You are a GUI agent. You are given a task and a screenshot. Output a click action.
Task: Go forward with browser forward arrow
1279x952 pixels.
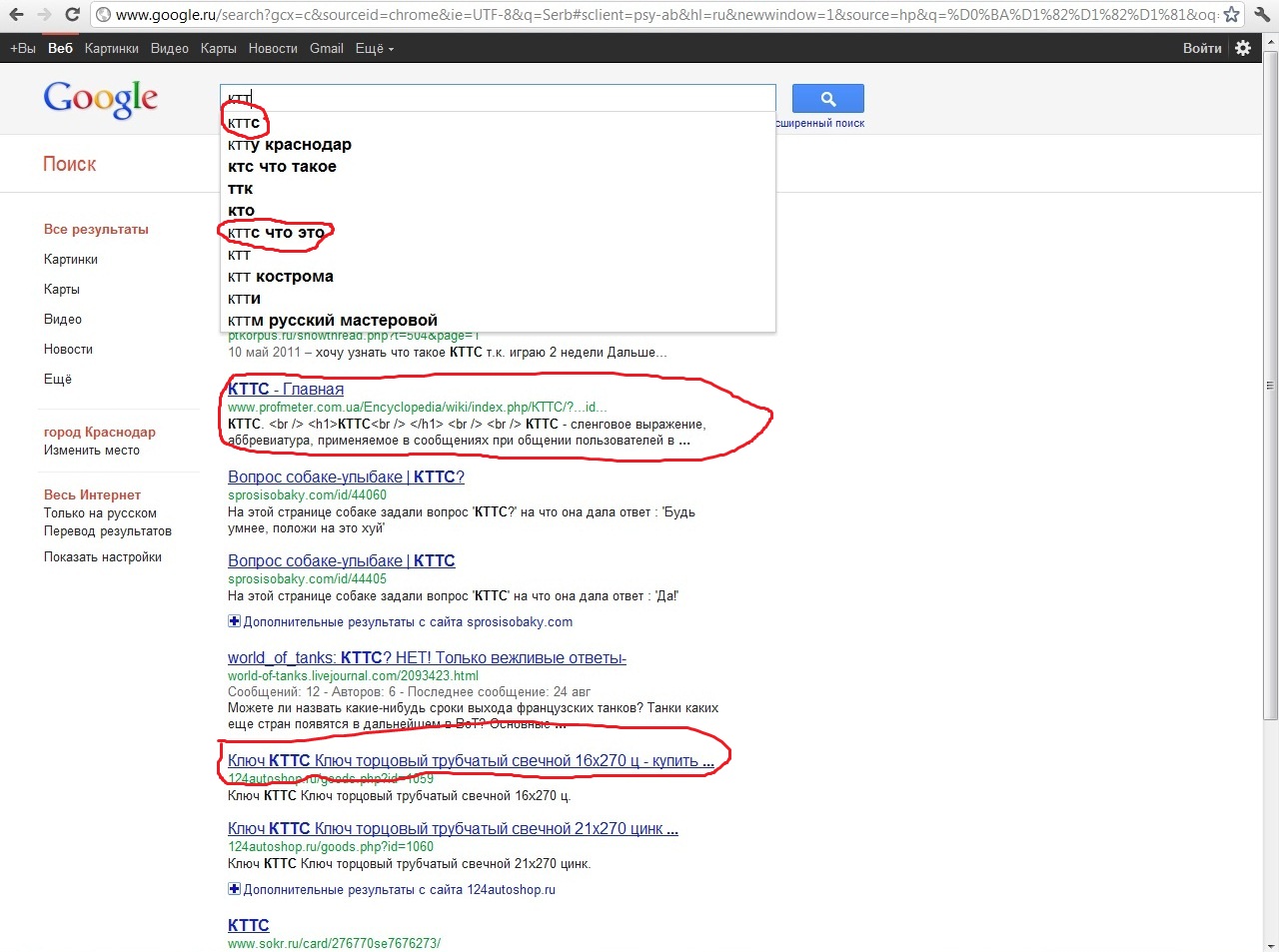pos(44,14)
